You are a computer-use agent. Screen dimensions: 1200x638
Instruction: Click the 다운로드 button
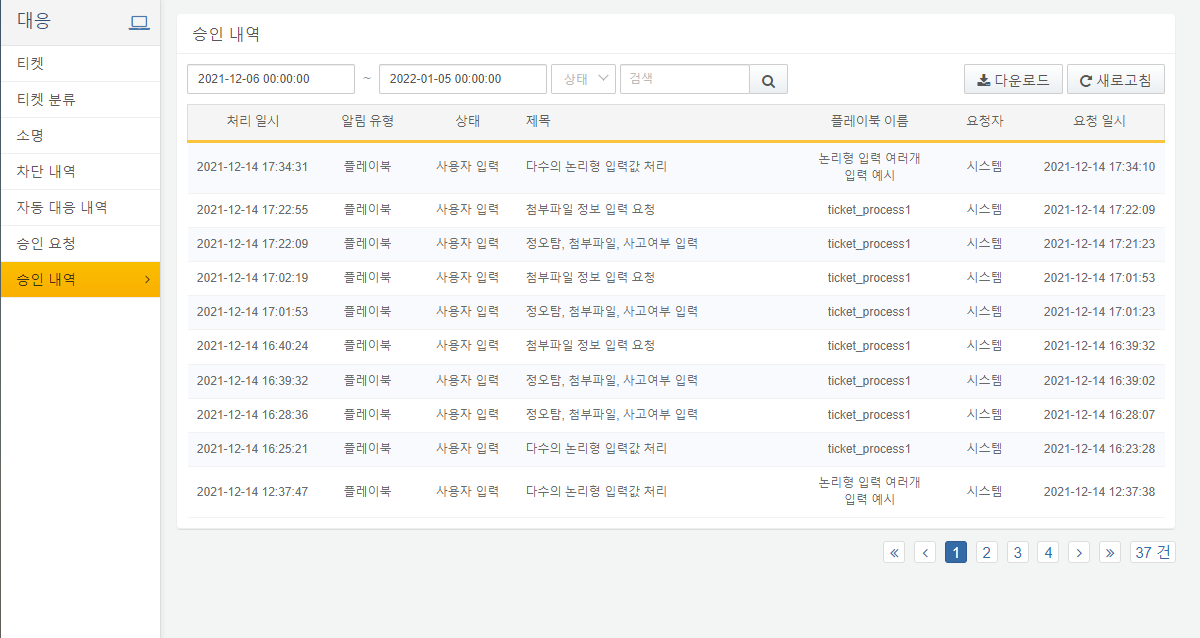tap(1013, 80)
